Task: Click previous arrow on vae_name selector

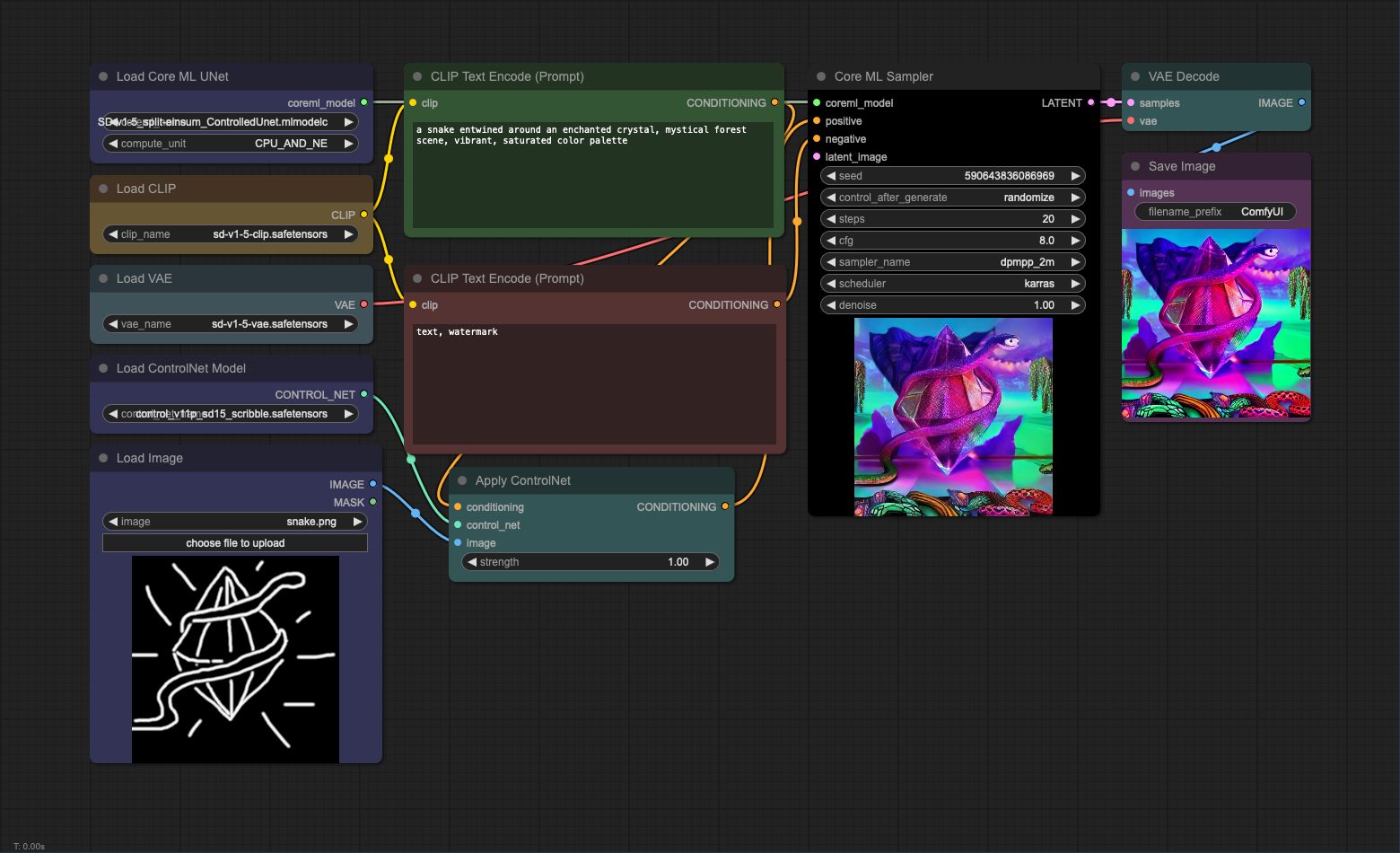Action: point(113,324)
